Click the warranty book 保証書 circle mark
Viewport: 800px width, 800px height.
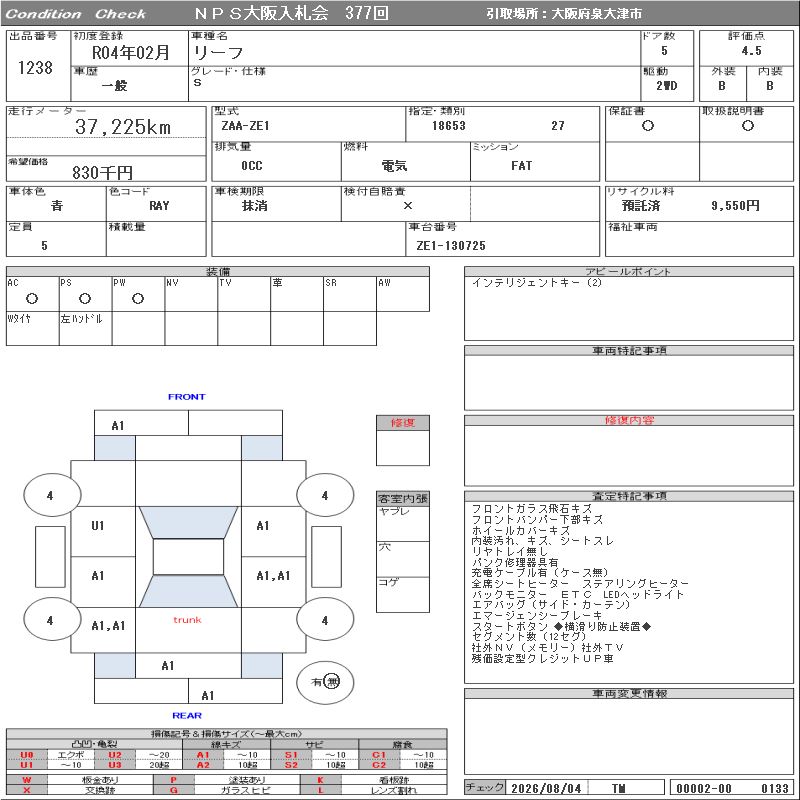click(x=648, y=126)
